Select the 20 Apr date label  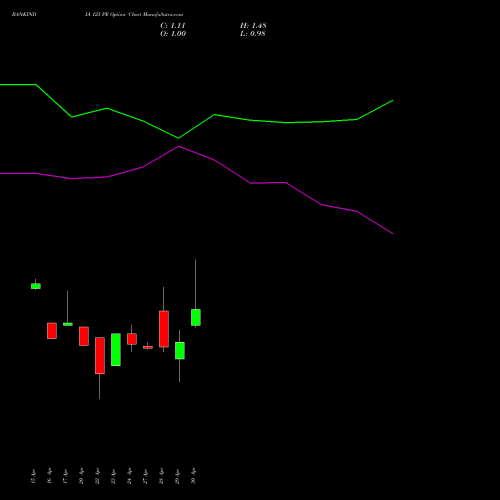click(81, 476)
